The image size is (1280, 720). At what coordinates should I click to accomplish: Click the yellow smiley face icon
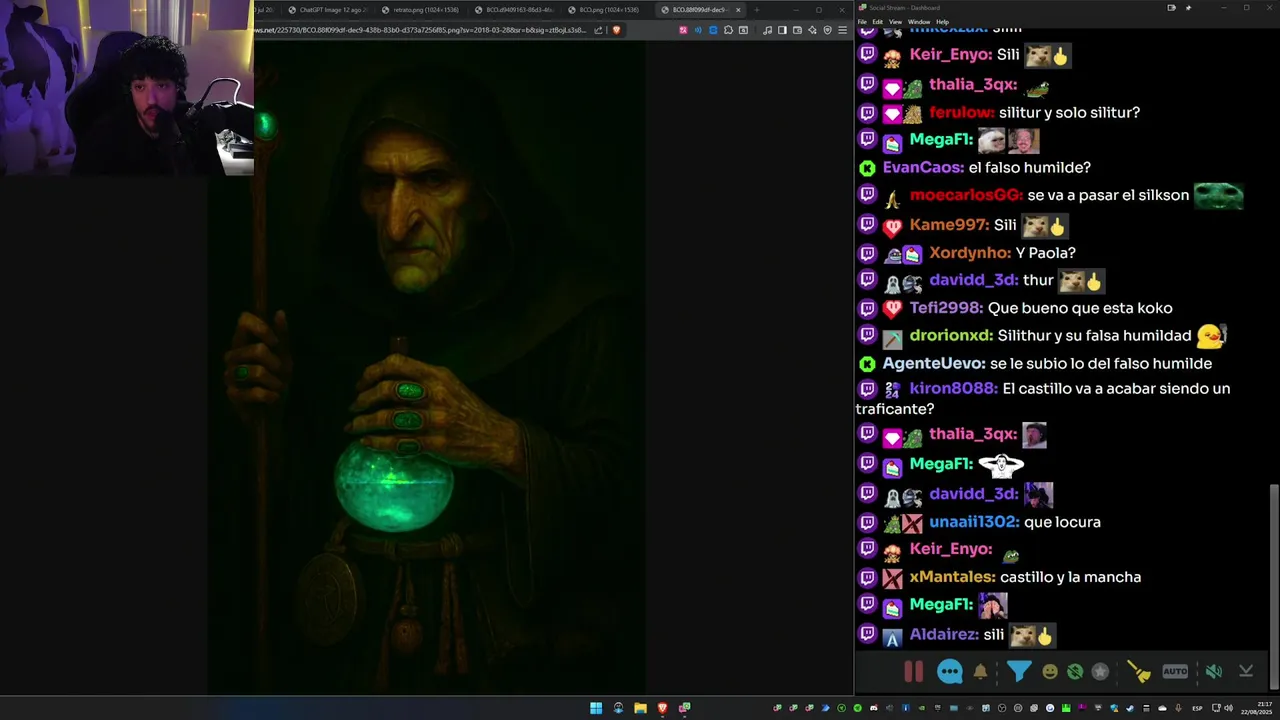[1050, 672]
